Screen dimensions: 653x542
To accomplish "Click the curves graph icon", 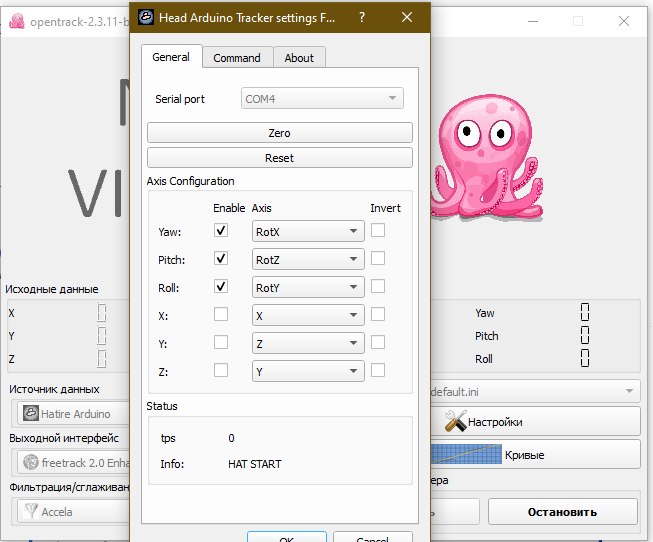I will (x=468, y=454).
